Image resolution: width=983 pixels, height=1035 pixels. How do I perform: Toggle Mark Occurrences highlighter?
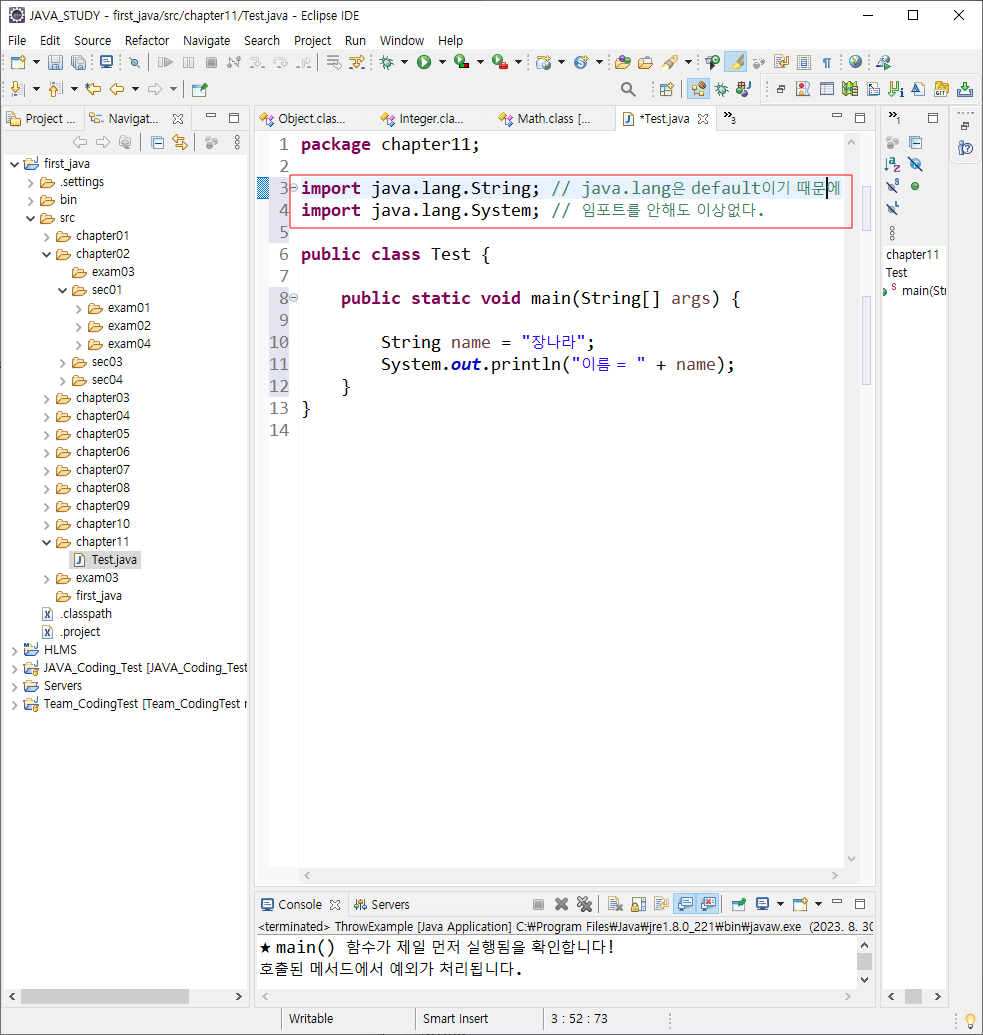pos(735,62)
